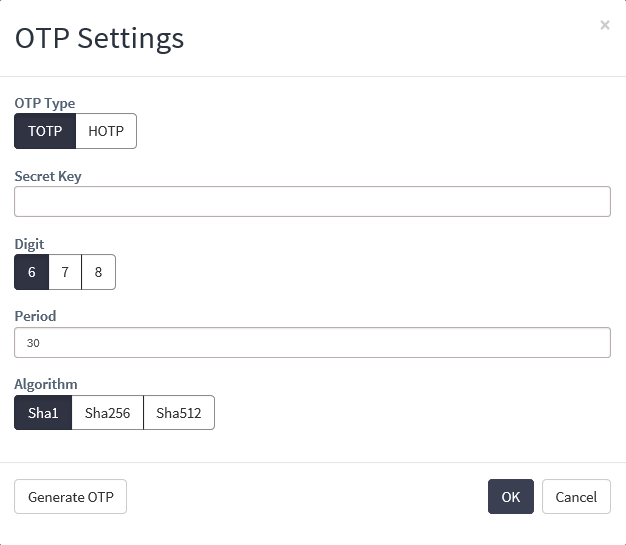Click the Secret Key label

pos(48,176)
